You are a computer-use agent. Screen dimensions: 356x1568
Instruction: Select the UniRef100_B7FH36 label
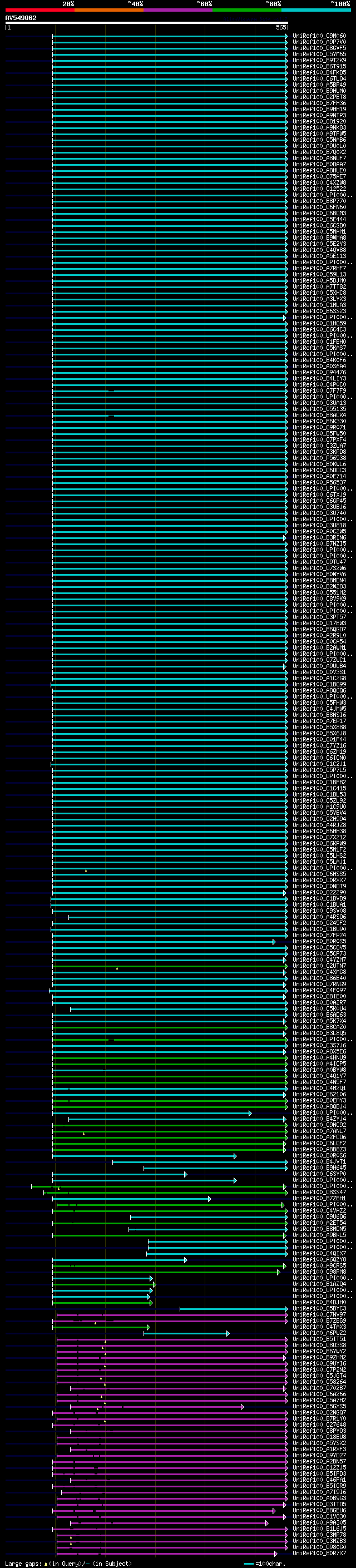(319, 103)
